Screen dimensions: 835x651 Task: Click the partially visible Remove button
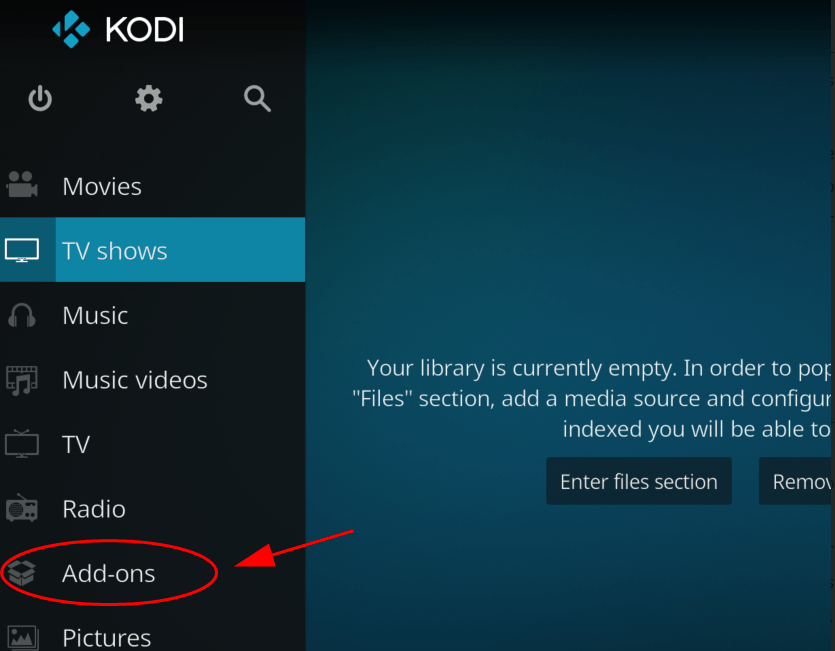(x=797, y=481)
